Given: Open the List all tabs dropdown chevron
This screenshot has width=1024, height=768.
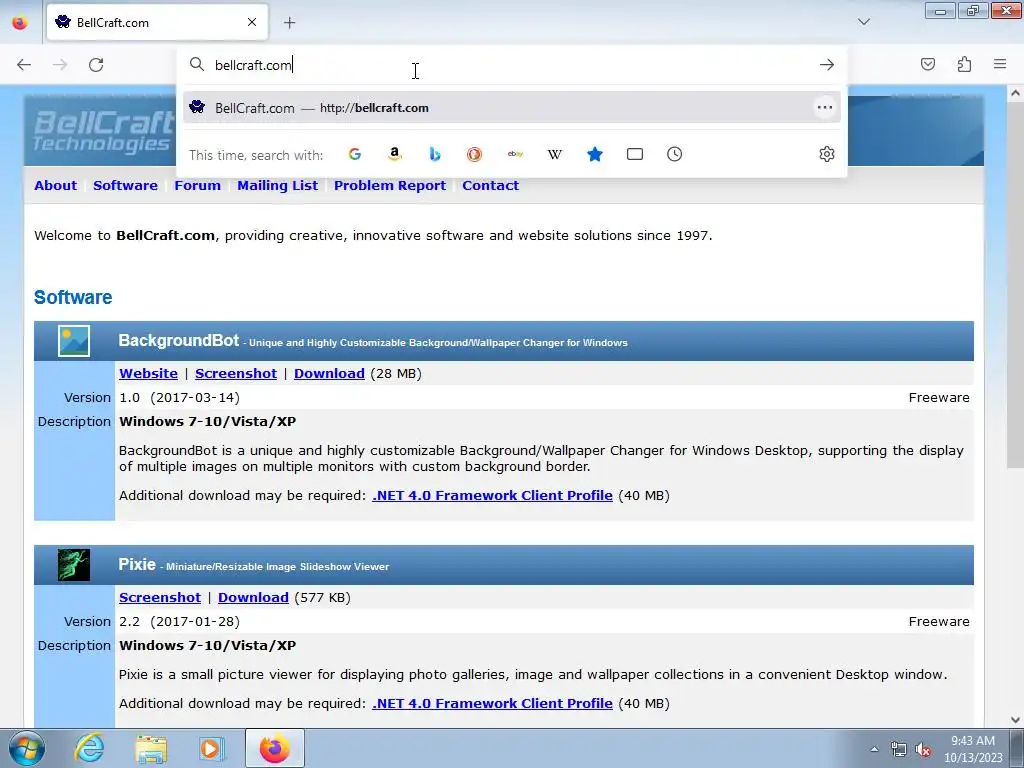Looking at the screenshot, I should (864, 22).
